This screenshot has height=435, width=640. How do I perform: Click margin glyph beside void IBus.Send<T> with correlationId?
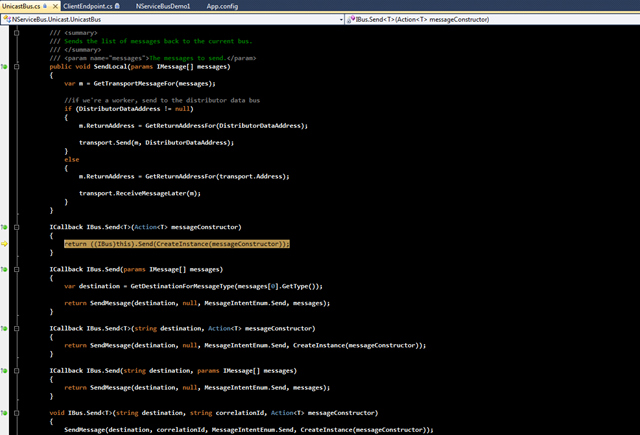(x=4, y=413)
